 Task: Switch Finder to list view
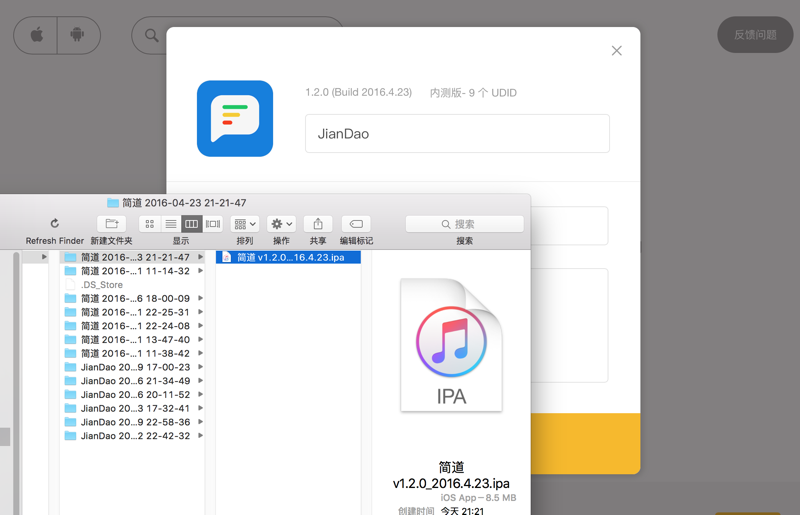pos(171,224)
